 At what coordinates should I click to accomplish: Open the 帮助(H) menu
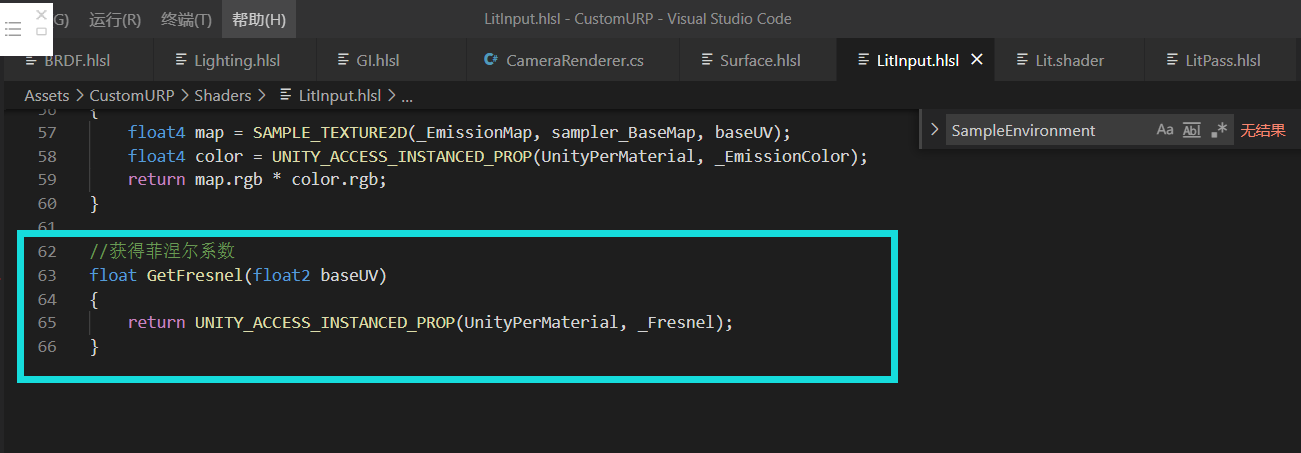pyautogui.click(x=259, y=19)
